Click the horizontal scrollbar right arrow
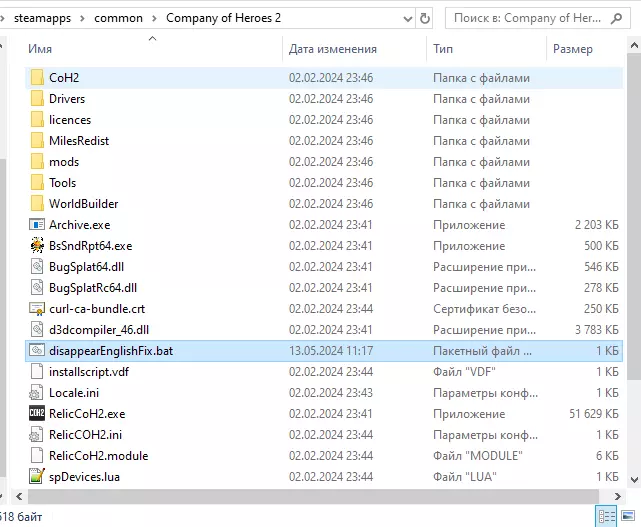641x527 pixels. click(618, 496)
